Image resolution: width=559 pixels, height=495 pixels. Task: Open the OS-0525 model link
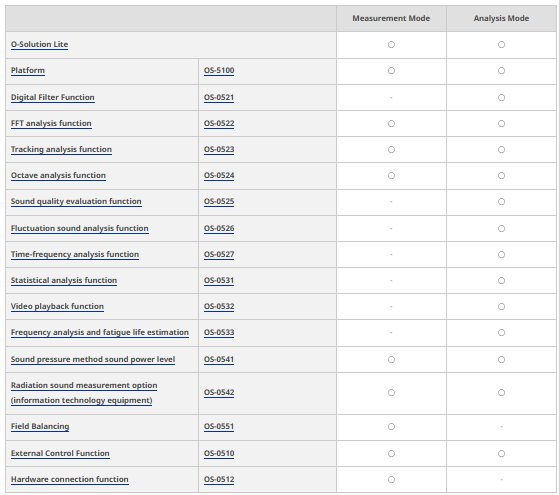[219, 202]
